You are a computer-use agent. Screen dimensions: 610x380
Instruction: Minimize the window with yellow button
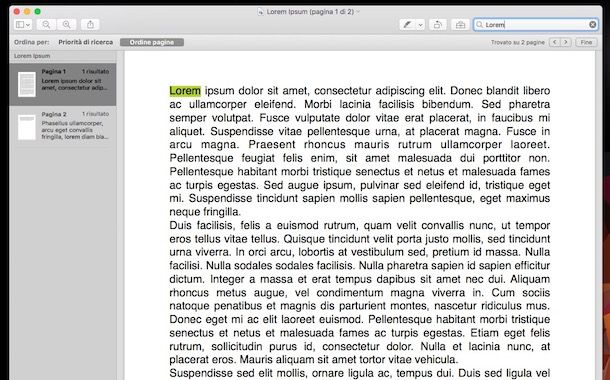tap(27, 12)
